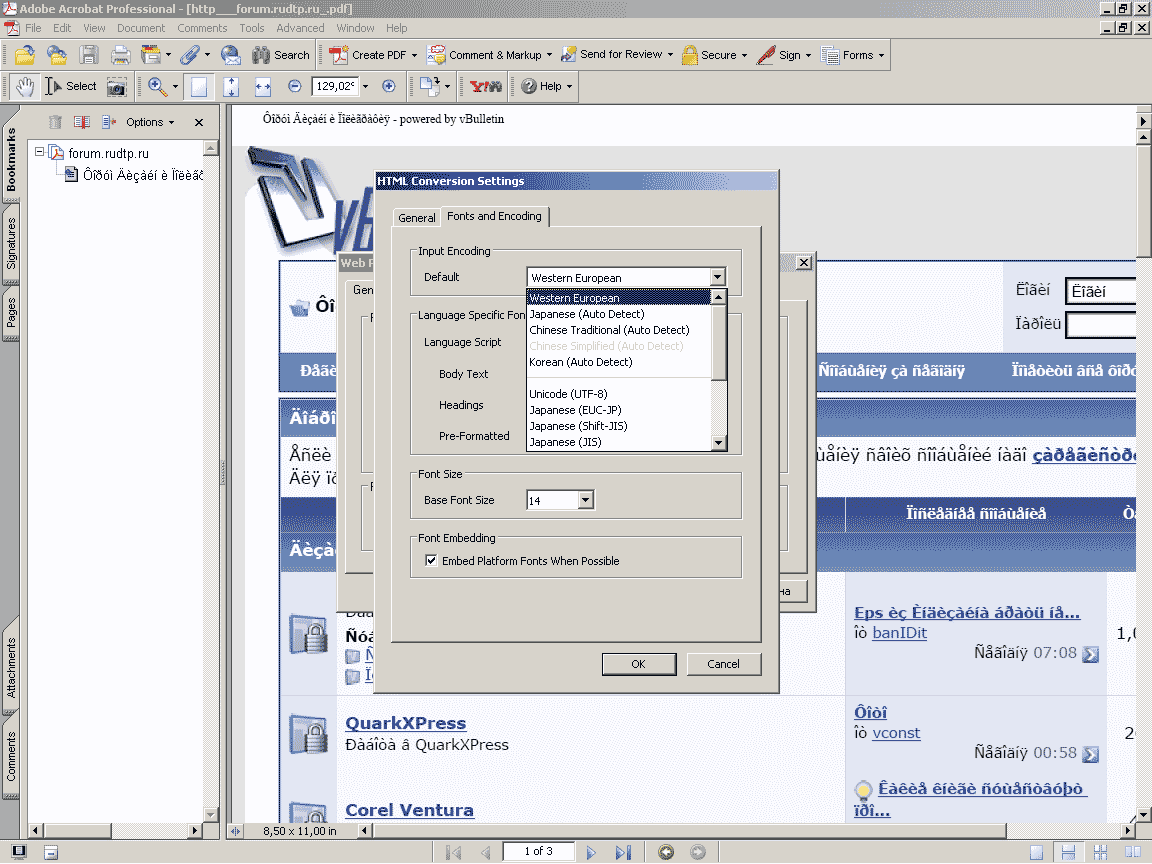This screenshot has height=864, width=1152.
Task: Delete bookmark using trash icon
Action: coord(55,122)
